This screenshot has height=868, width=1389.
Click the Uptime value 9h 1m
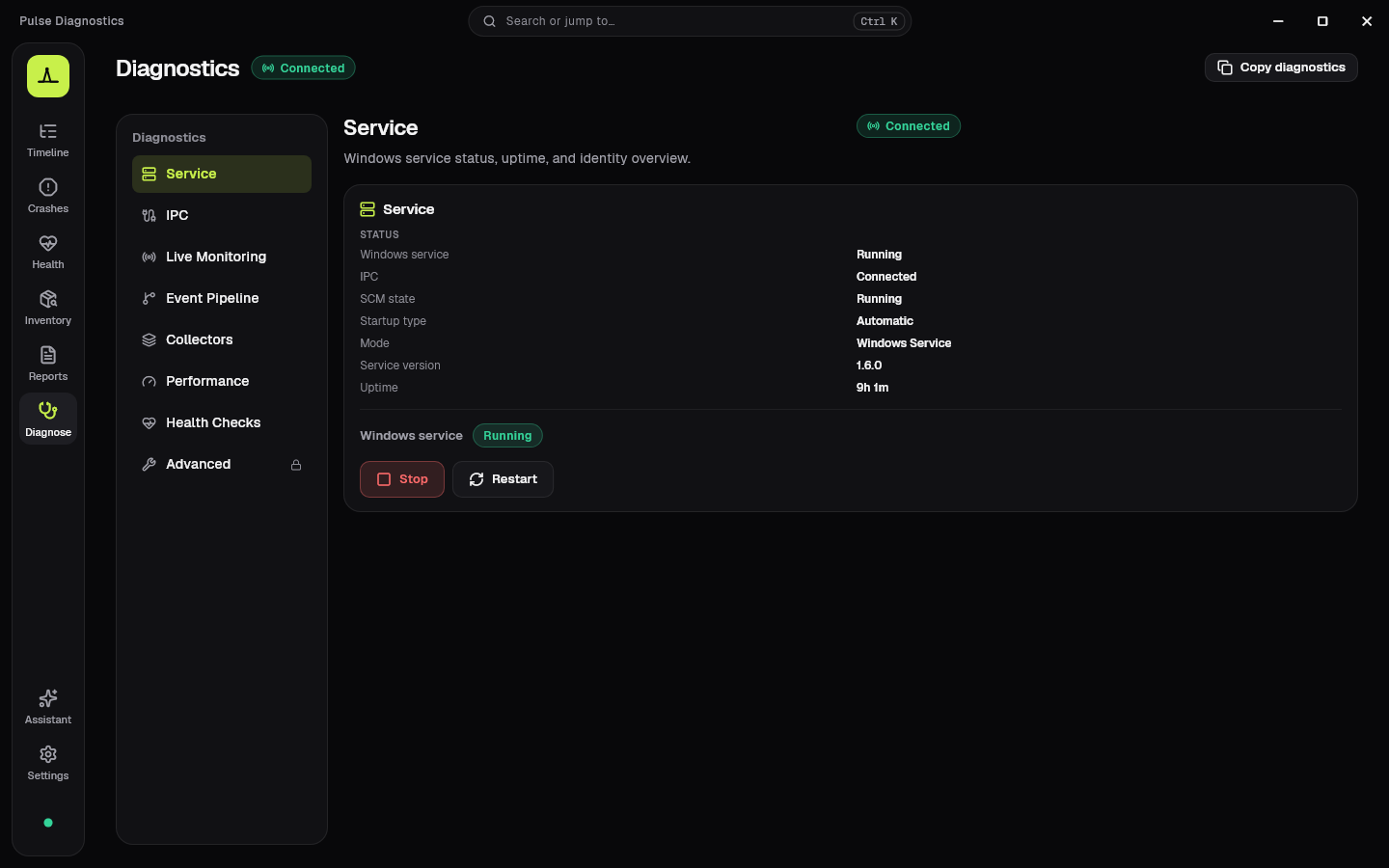tap(873, 388)
